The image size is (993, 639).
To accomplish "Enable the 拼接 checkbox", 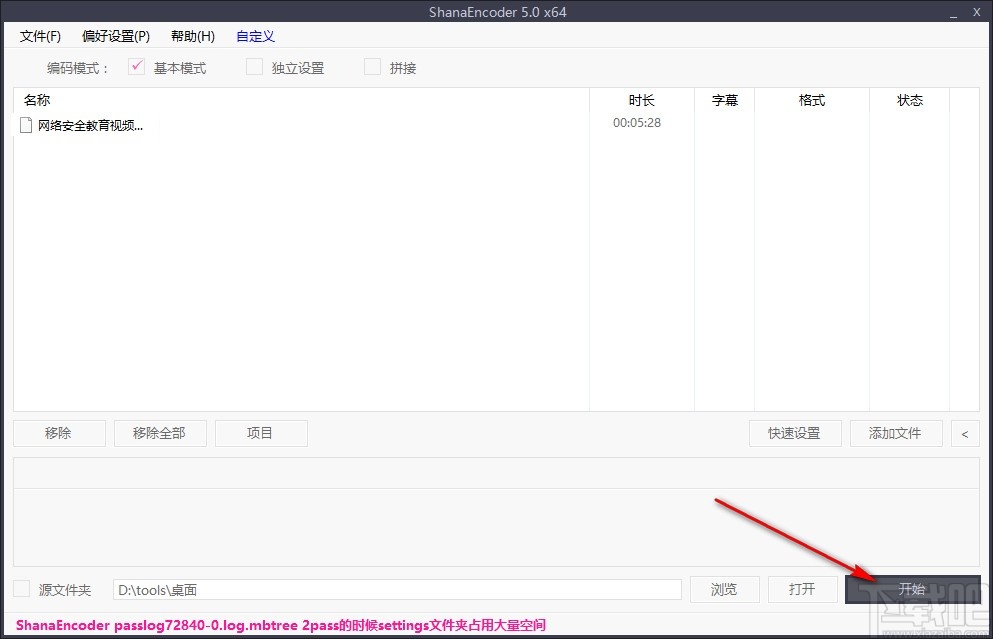I will 372,66.
